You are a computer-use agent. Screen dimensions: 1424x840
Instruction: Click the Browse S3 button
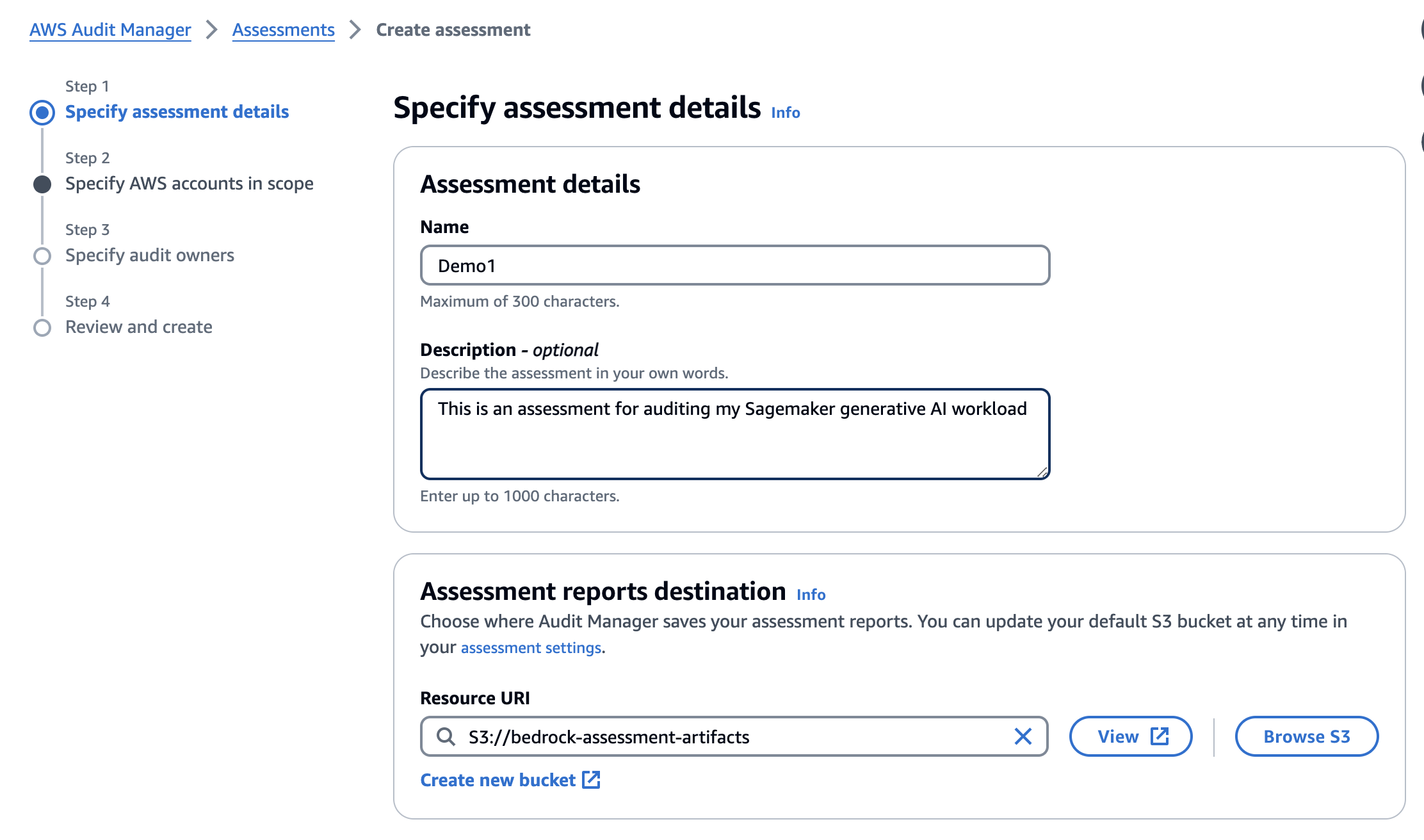tap(1306, 736)
